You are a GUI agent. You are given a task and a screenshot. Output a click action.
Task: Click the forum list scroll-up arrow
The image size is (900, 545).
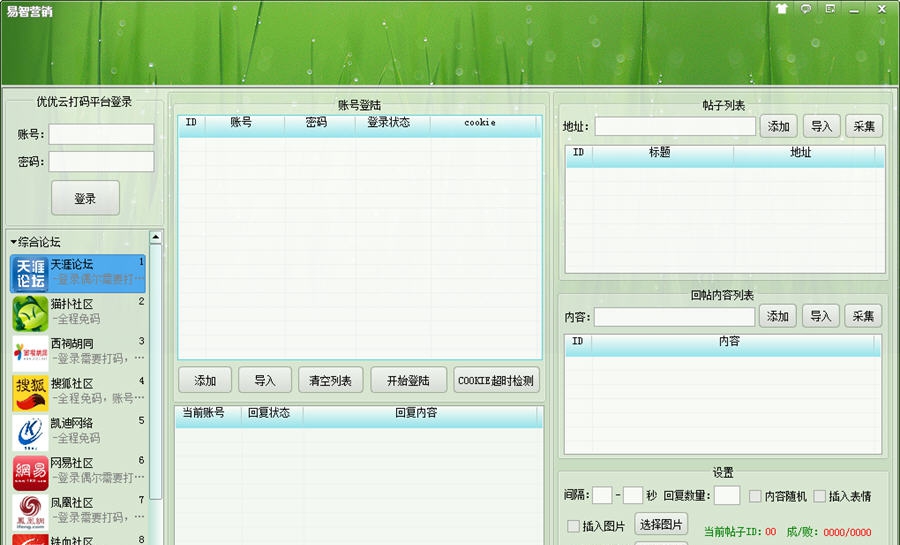pyautogui.click(x=156, y=237)
